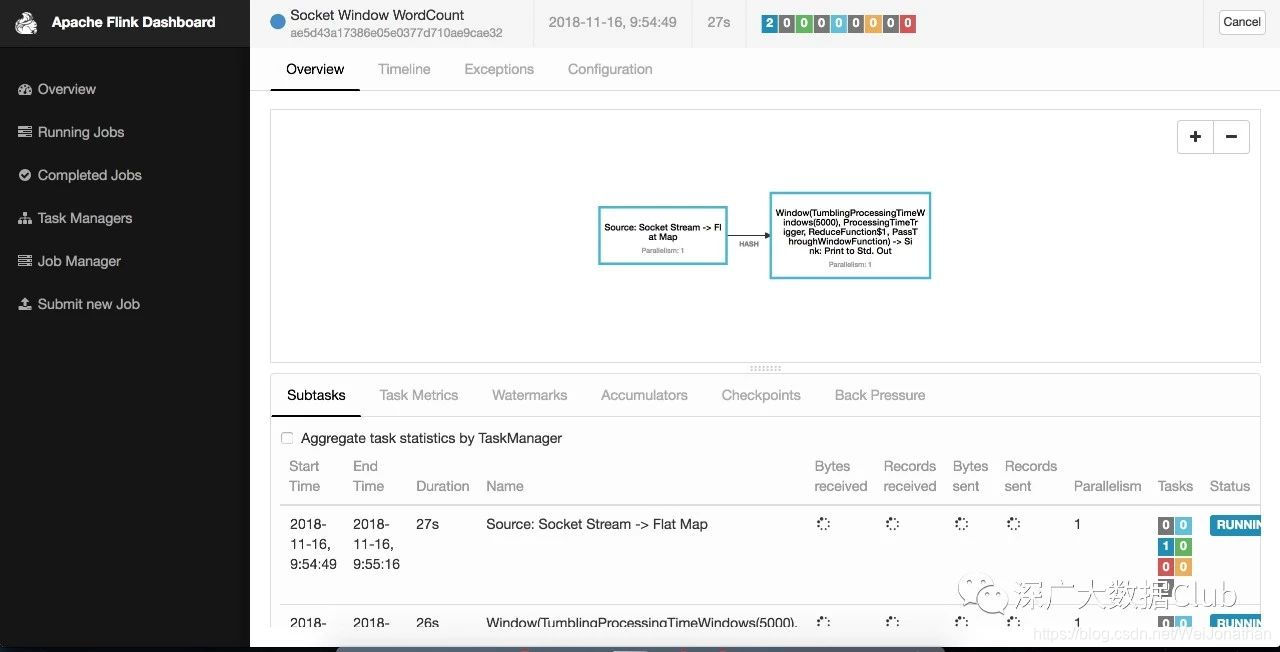1280x652 pixels.
Task: Open the Back Pressure tab
Action: [880, 395]
